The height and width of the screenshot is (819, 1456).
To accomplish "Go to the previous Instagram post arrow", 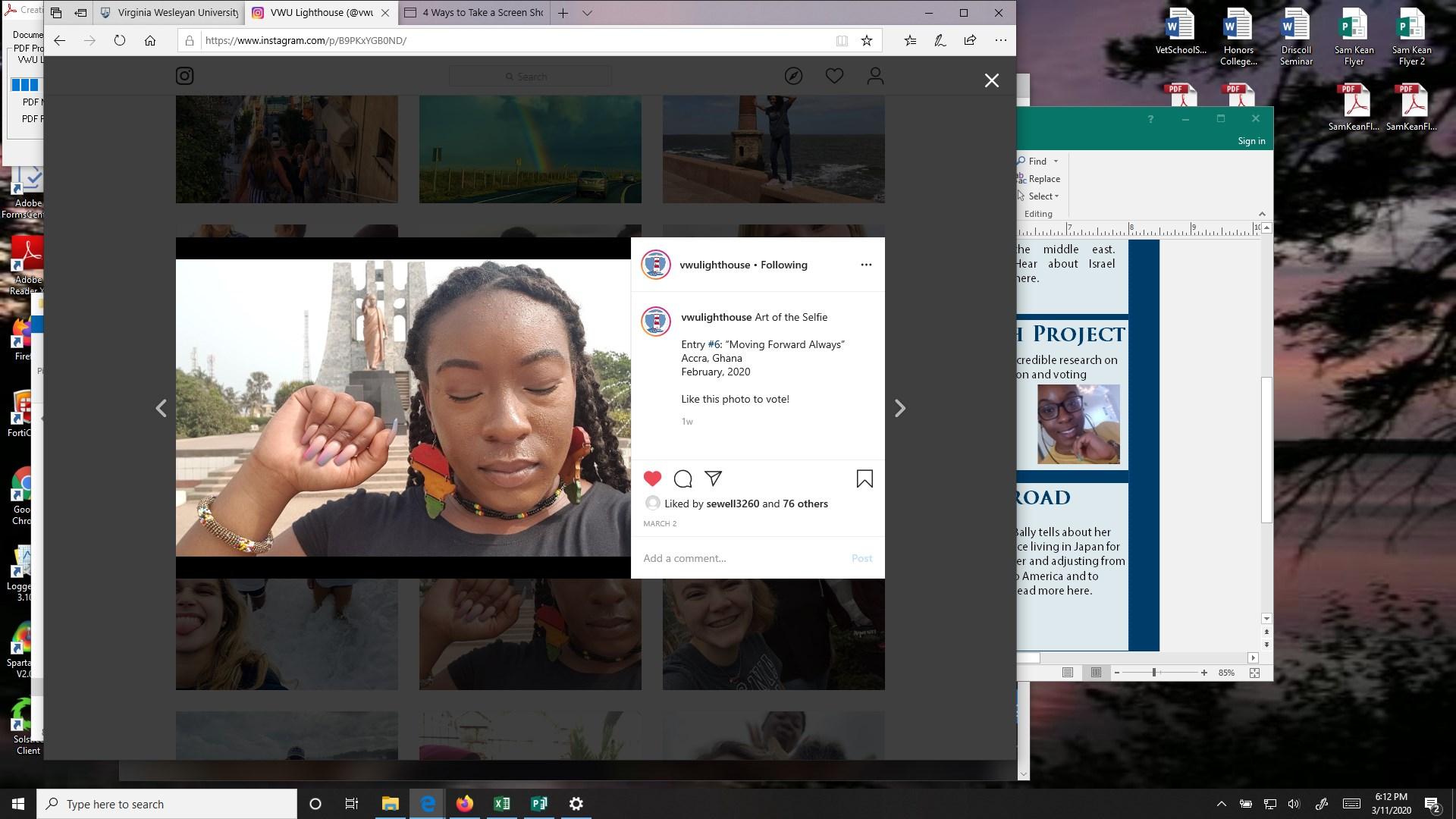I will click(x=161, y=409).
